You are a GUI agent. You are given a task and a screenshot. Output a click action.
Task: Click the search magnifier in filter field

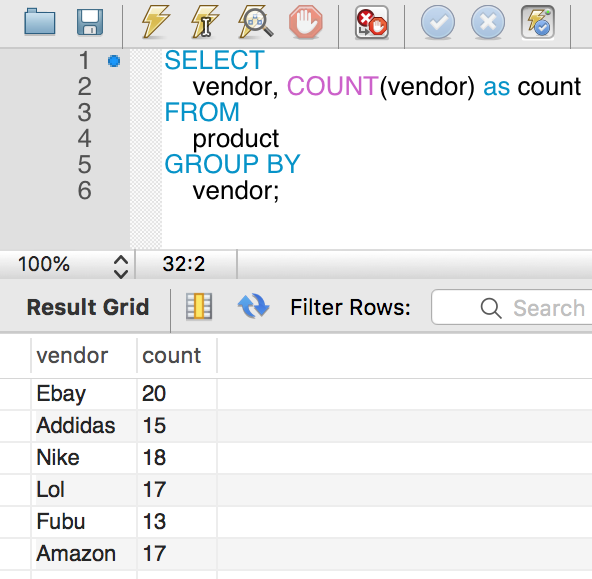point(491,308)
